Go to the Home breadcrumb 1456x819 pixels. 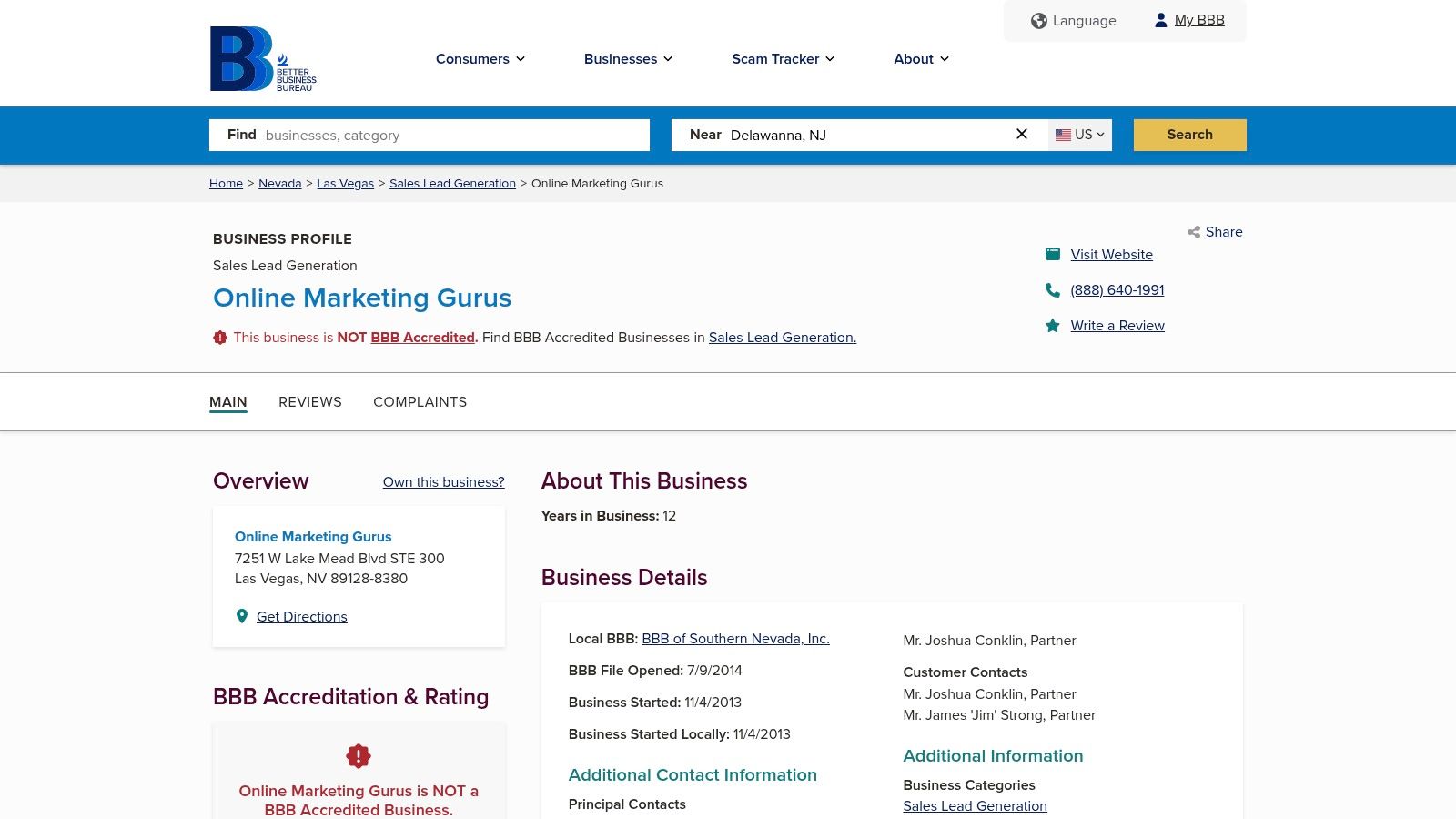click(x=226, y=184)
